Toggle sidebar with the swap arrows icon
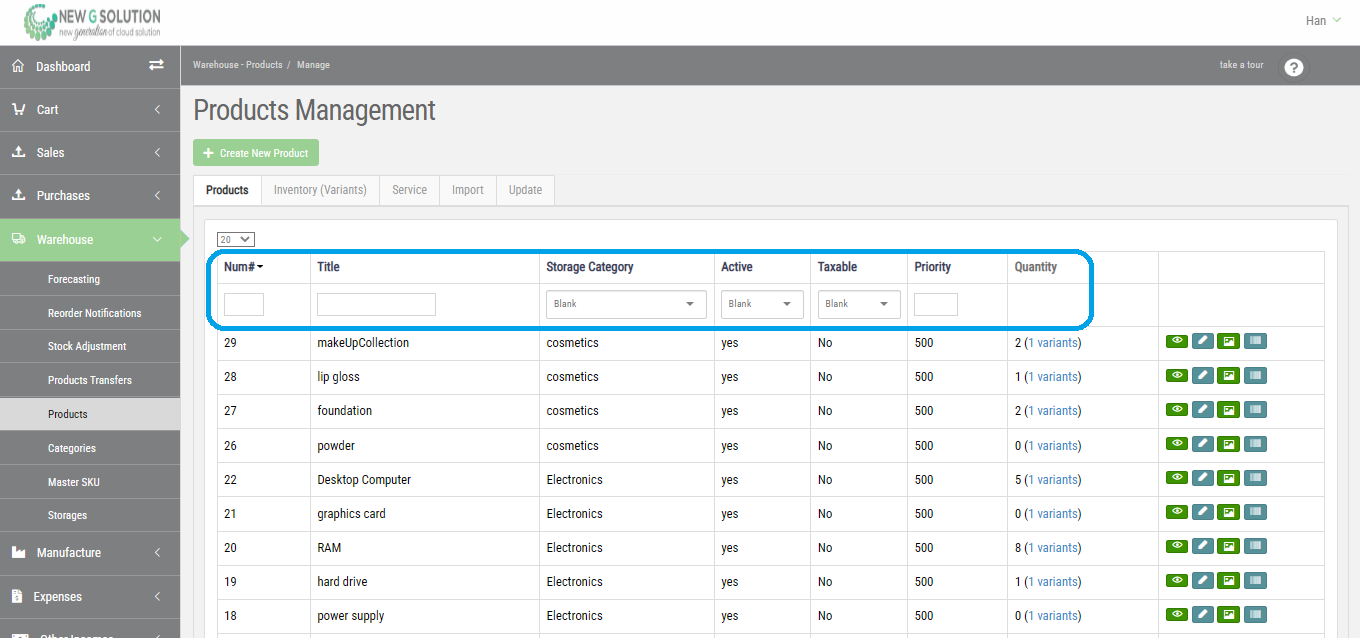1360x638 pixels. click(x=156, y=65)
